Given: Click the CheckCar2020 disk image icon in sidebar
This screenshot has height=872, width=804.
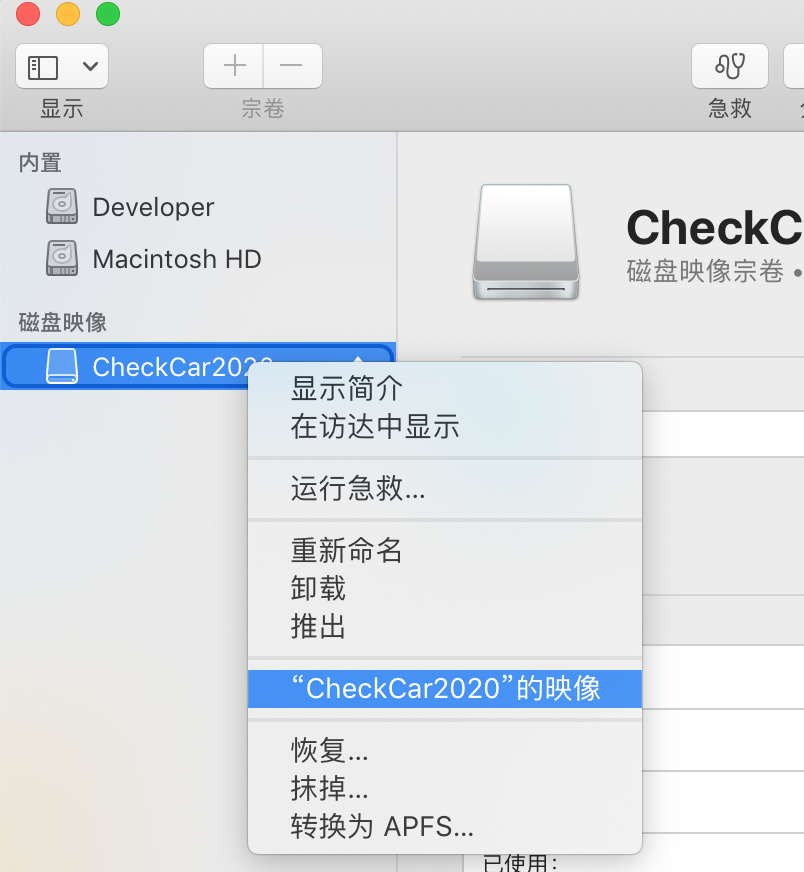Looking at the screenshot, I should tap(62, 366).
